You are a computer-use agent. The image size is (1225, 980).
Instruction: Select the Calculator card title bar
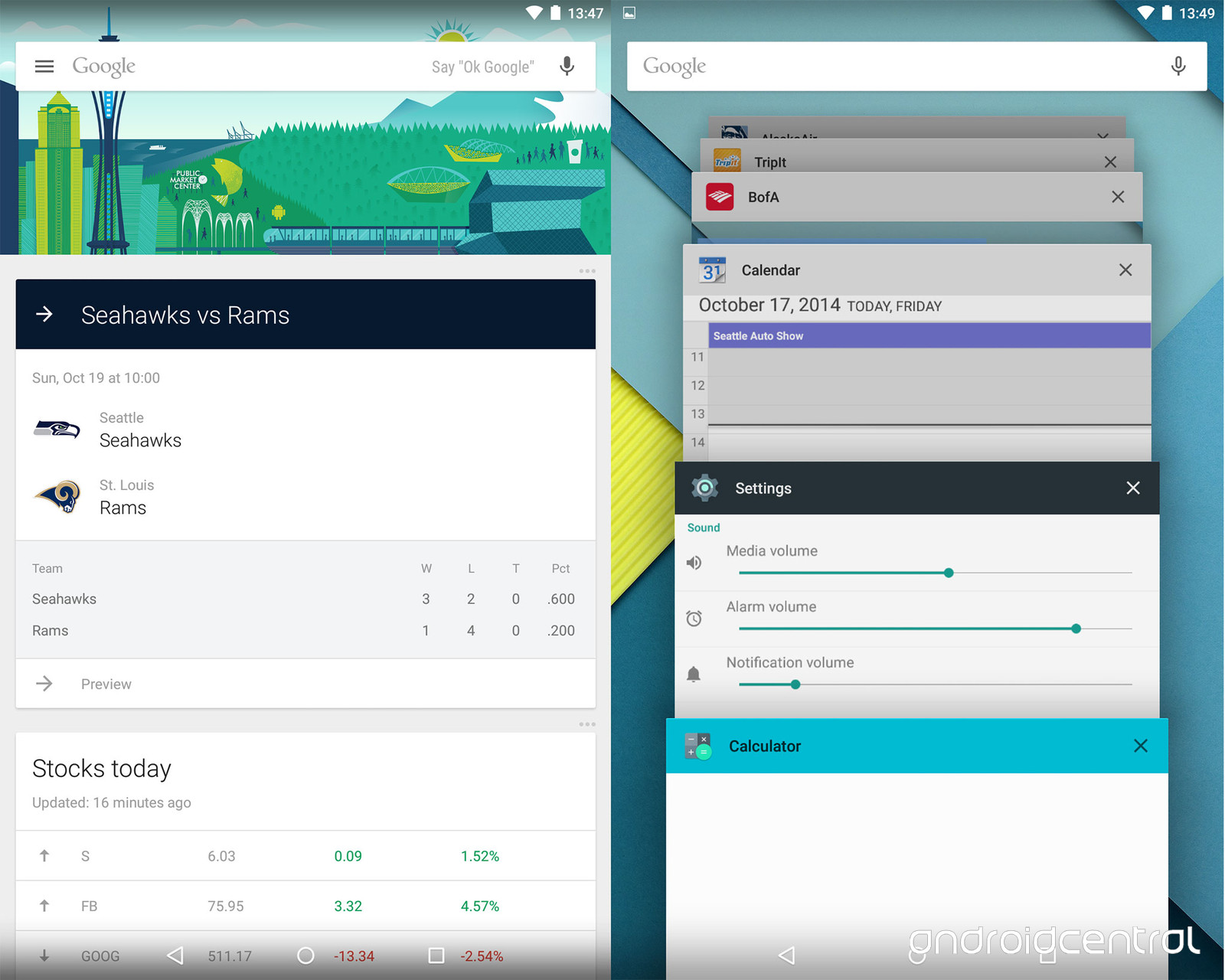coord(917,746)
